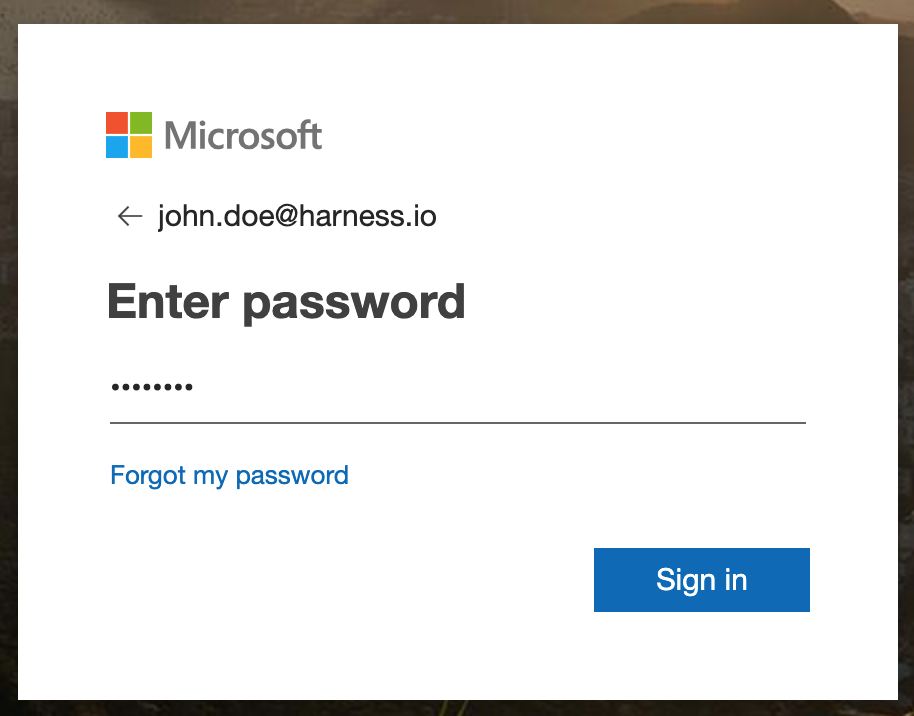Screen dimensions: 914x716
Task: Open the Forgot my password link
Action: coord(230,475)
